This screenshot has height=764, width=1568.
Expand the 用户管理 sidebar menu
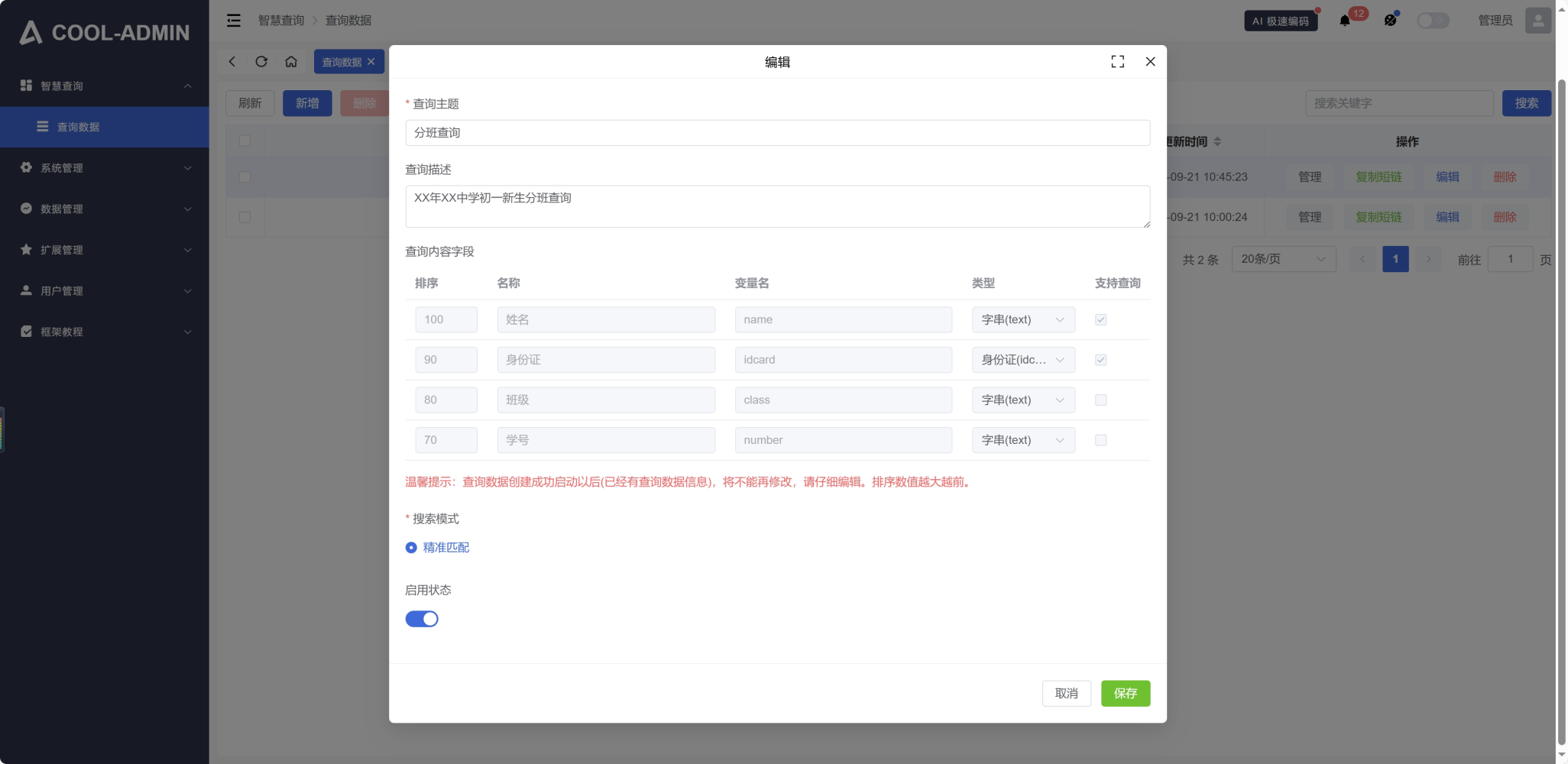tap(105, 291)
